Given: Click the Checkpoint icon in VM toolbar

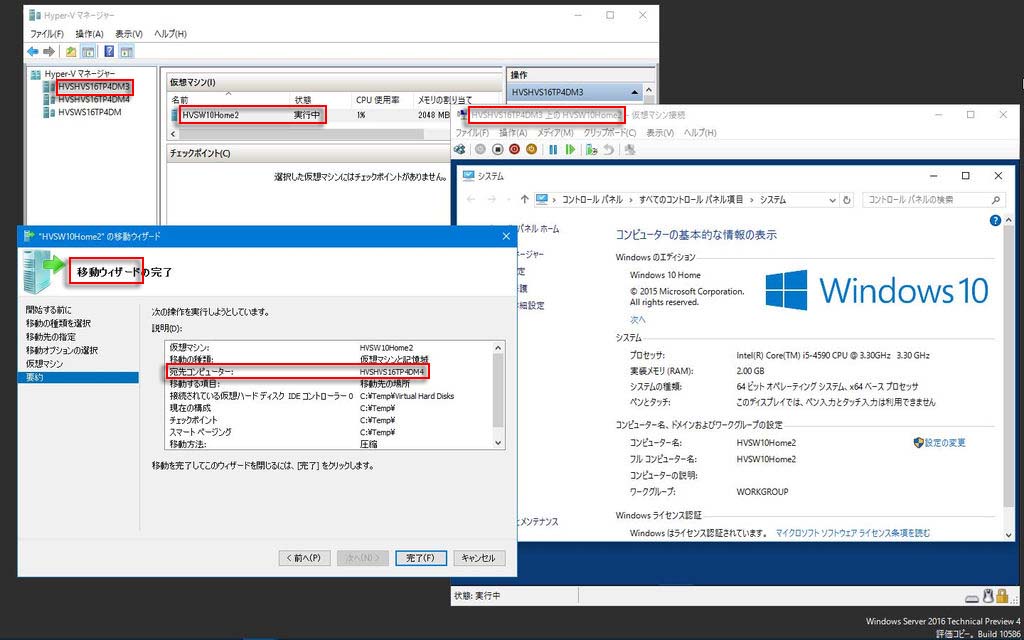Looking at the screenshot, I should pyautogui.click(x=592, y=150).
